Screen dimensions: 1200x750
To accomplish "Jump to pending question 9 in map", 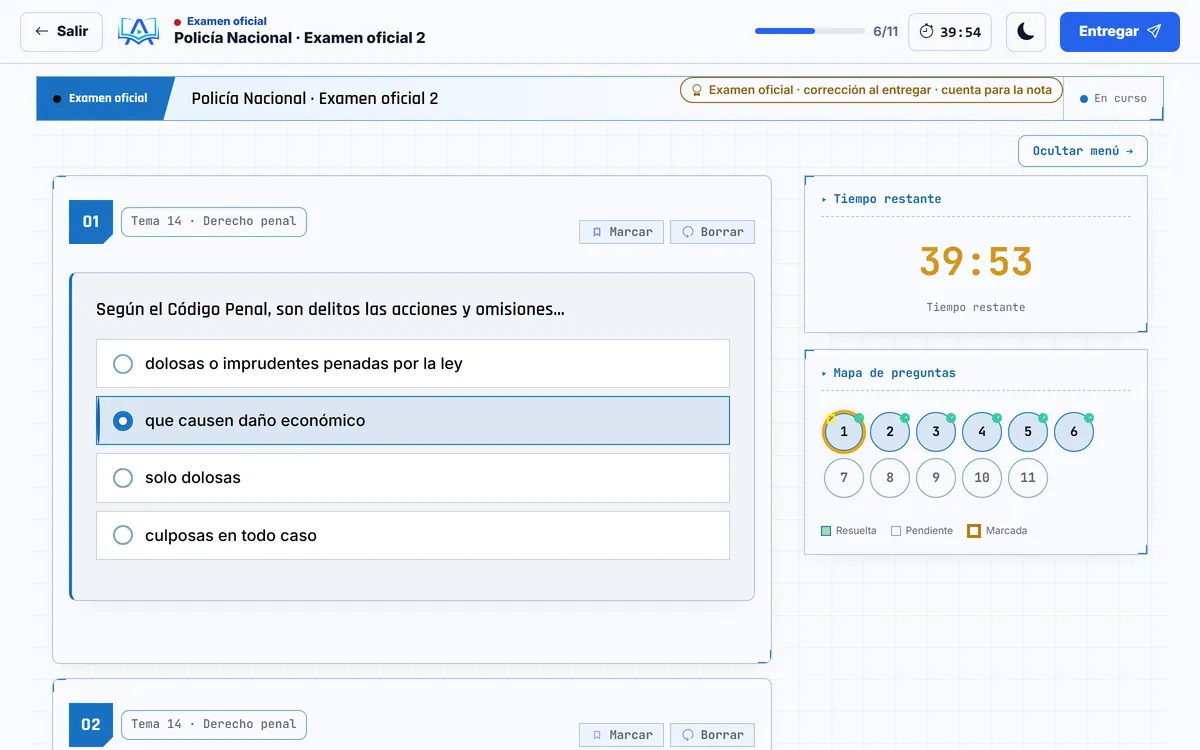I will (936, 478).
